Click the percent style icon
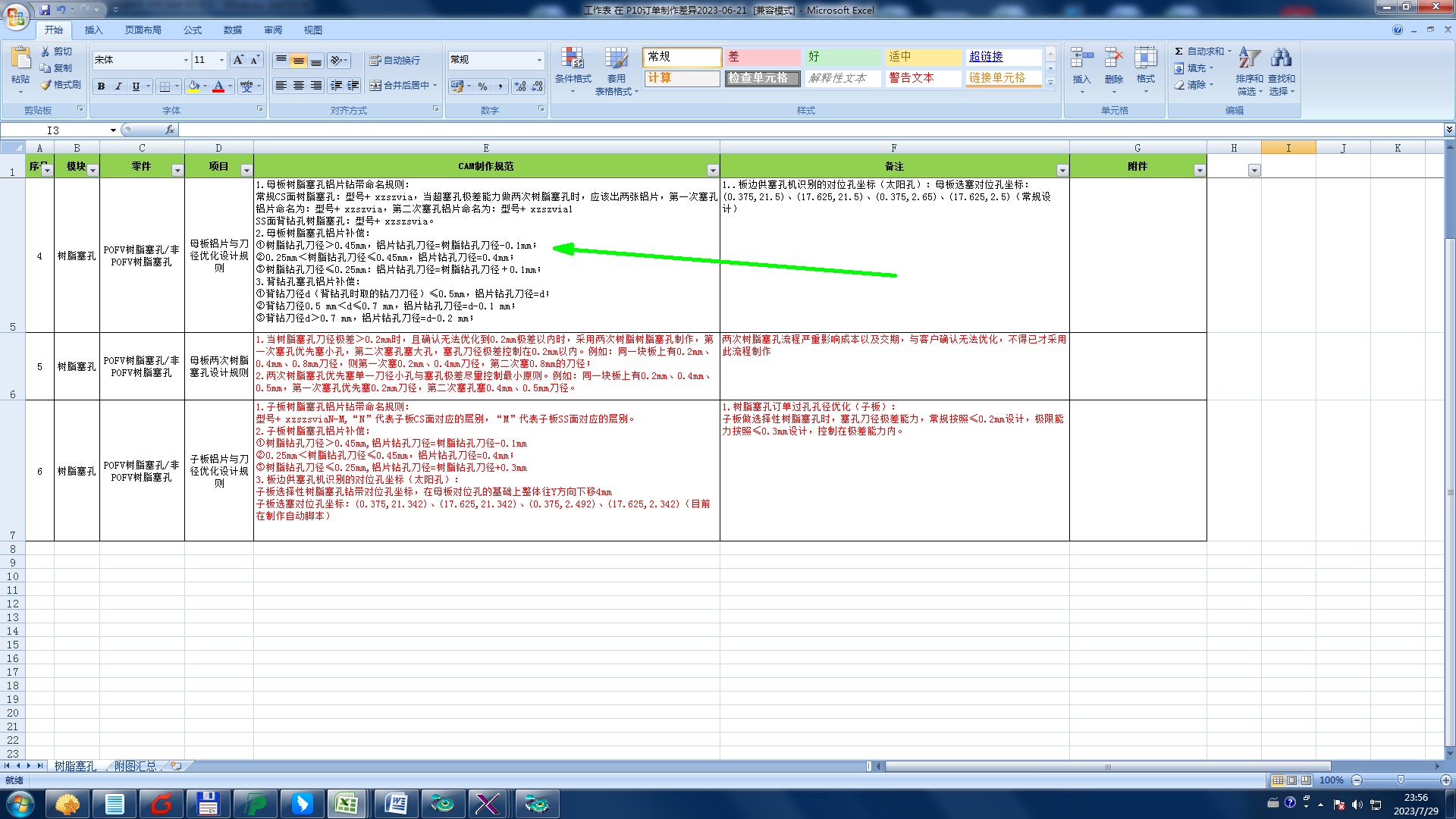The image size is (1456, 819). click(482, 86)
